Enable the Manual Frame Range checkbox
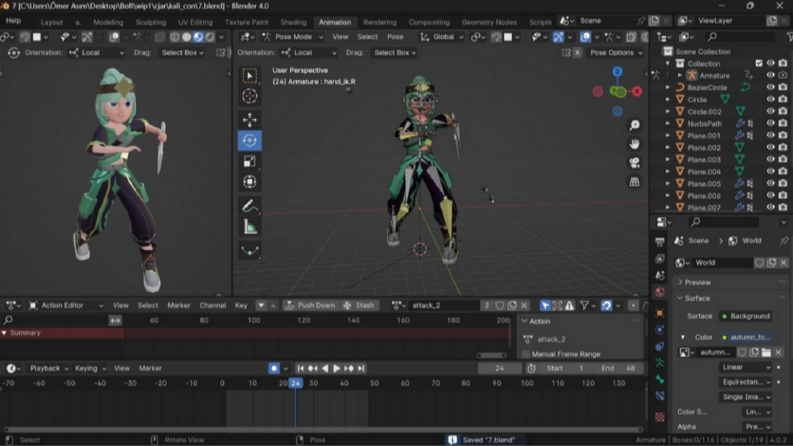This screenshot has width=793, height=446. tap(526, 354)
